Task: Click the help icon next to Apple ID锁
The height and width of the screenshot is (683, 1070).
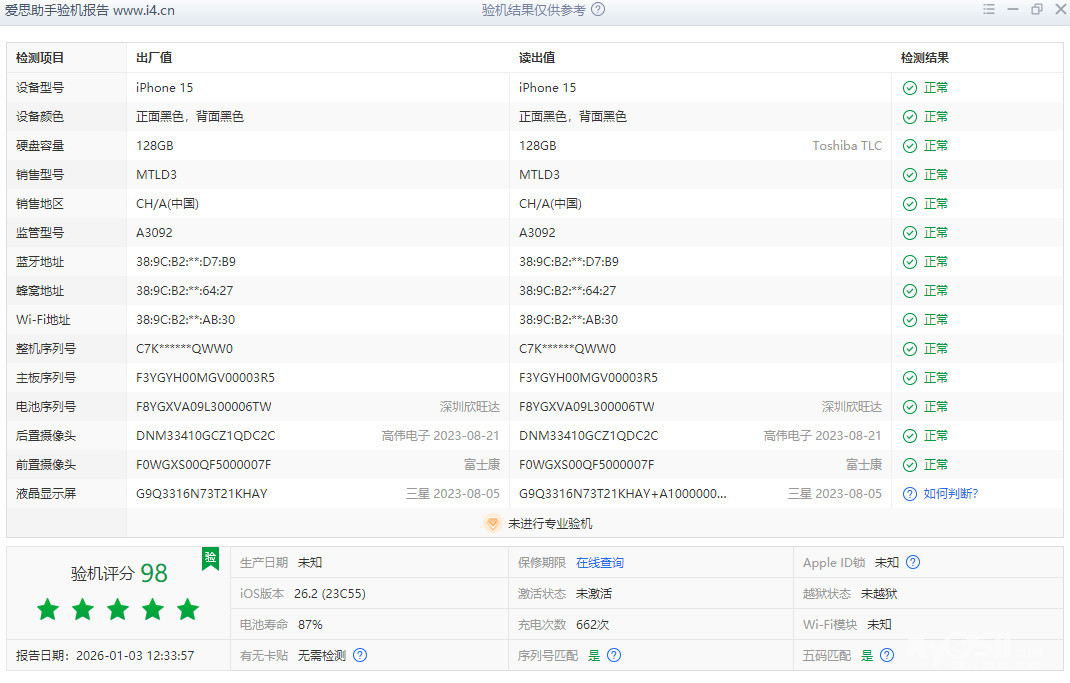Action: 913,563
